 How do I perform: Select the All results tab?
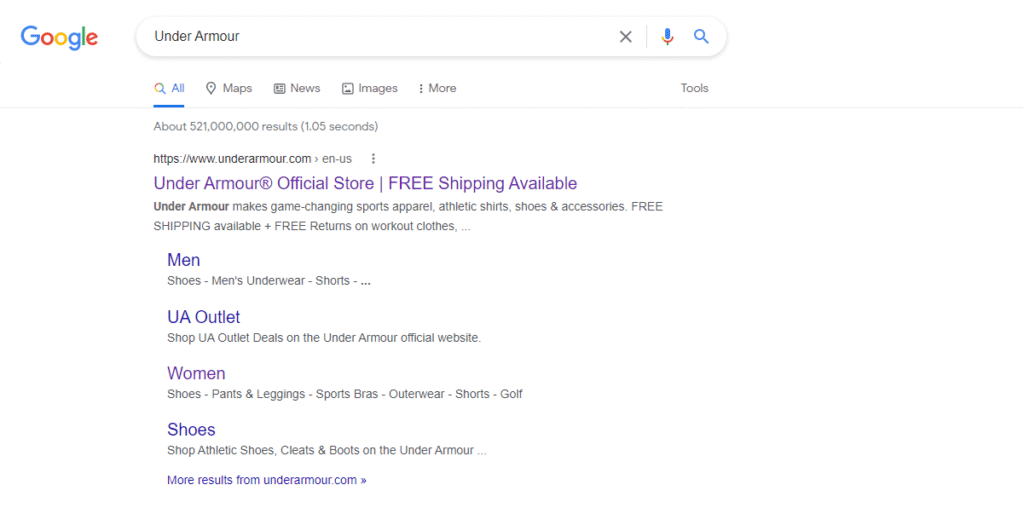tap(169, 88)
